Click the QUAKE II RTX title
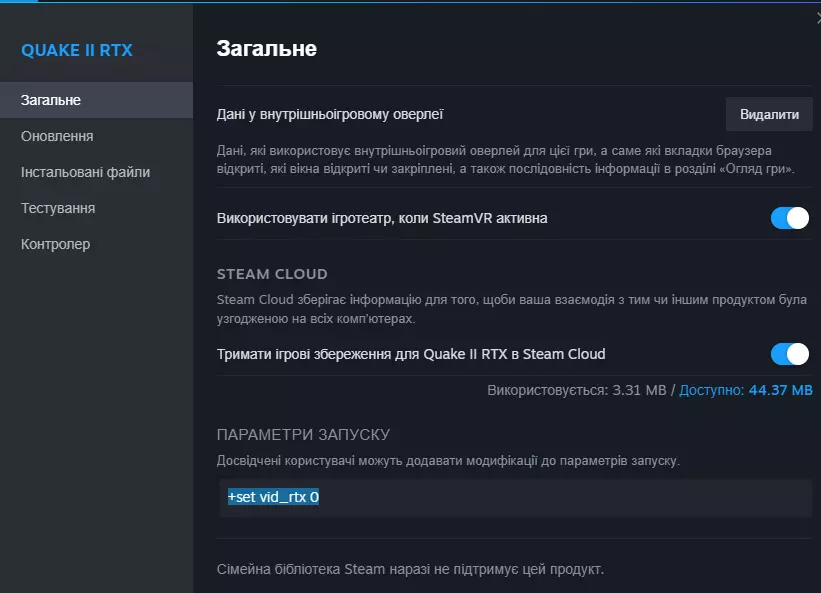821x593 pixels. [77, 50]
